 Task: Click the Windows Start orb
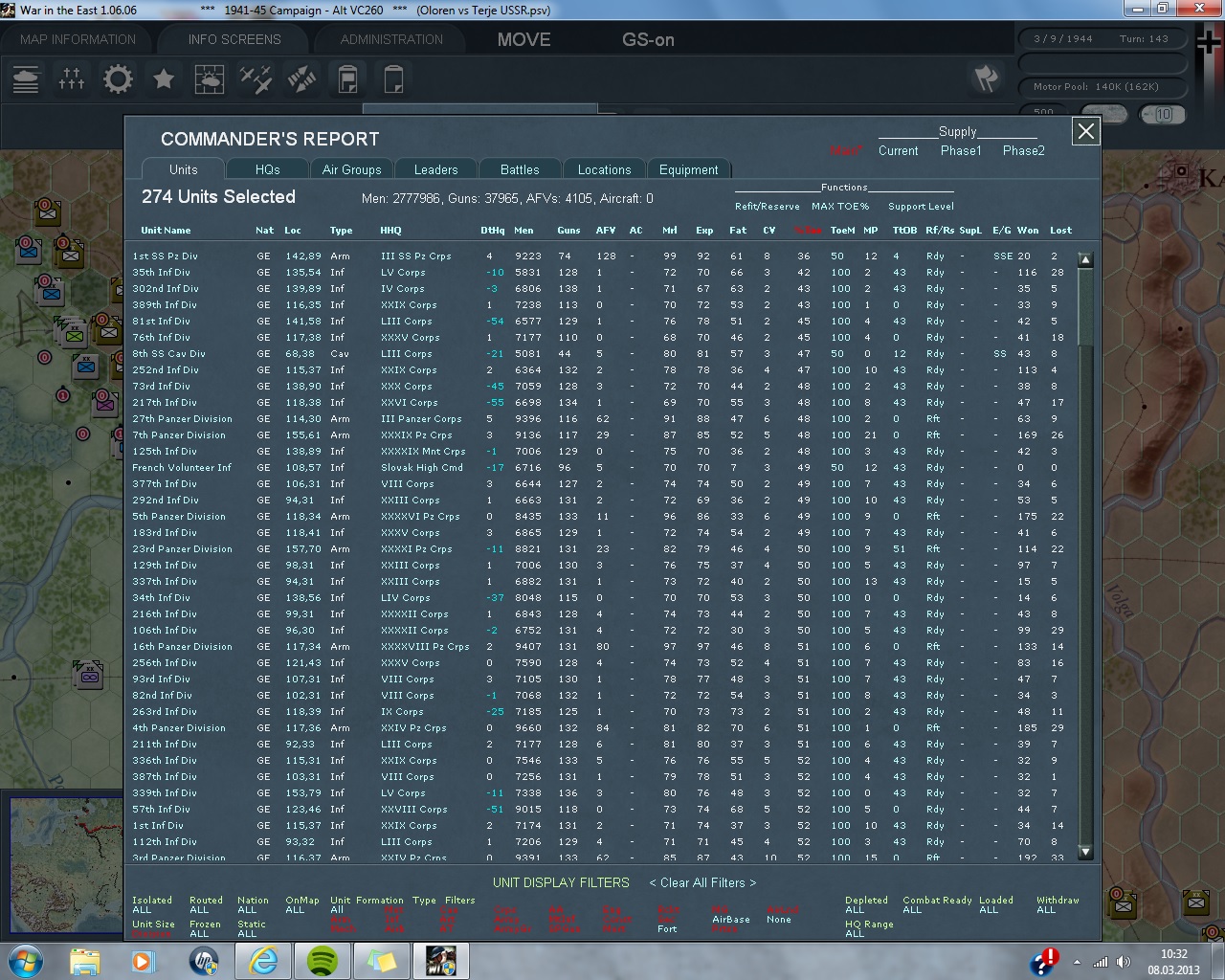25,960
